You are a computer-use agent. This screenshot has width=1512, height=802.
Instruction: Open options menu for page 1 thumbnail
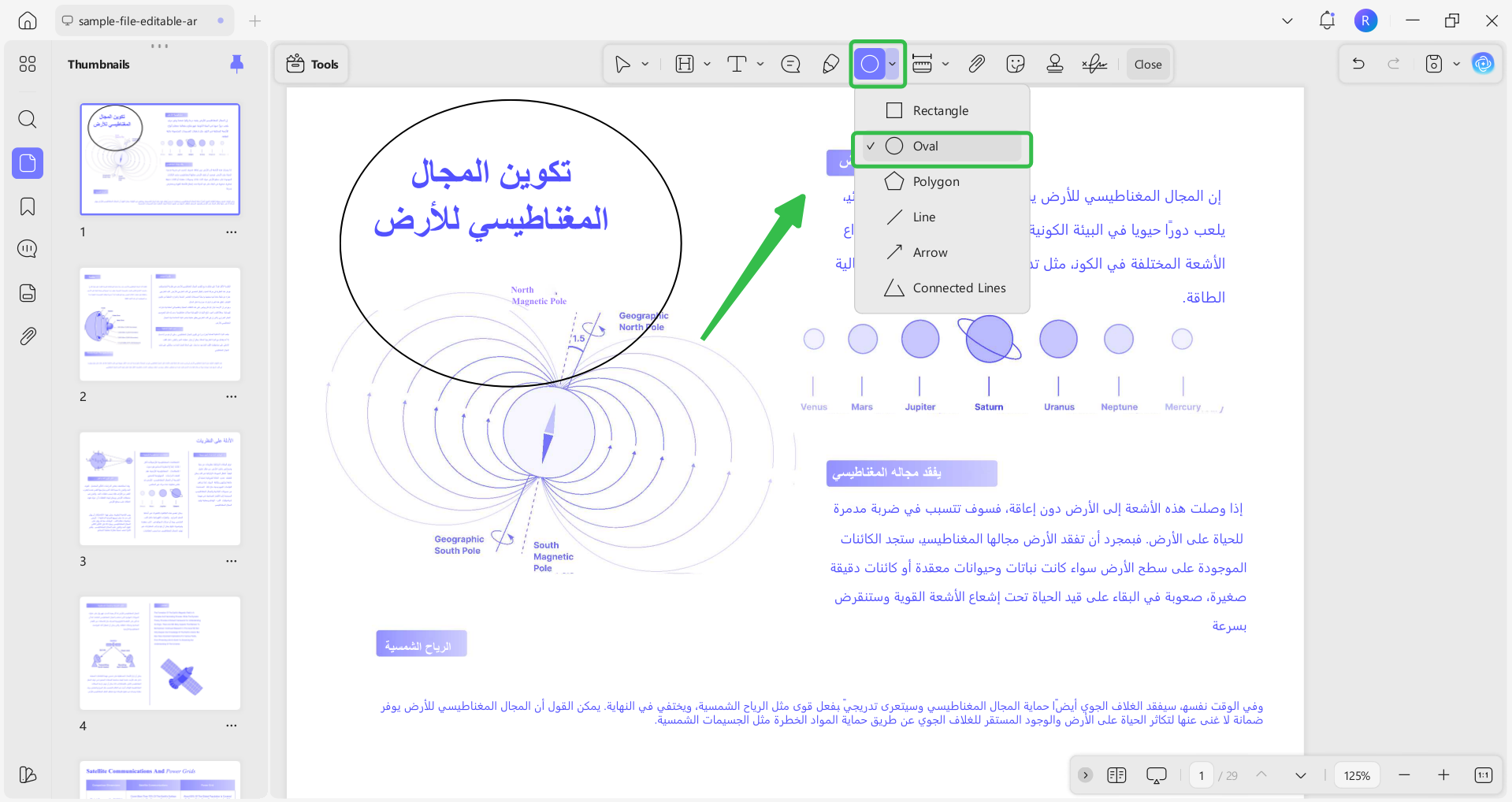tap(231, 232)
